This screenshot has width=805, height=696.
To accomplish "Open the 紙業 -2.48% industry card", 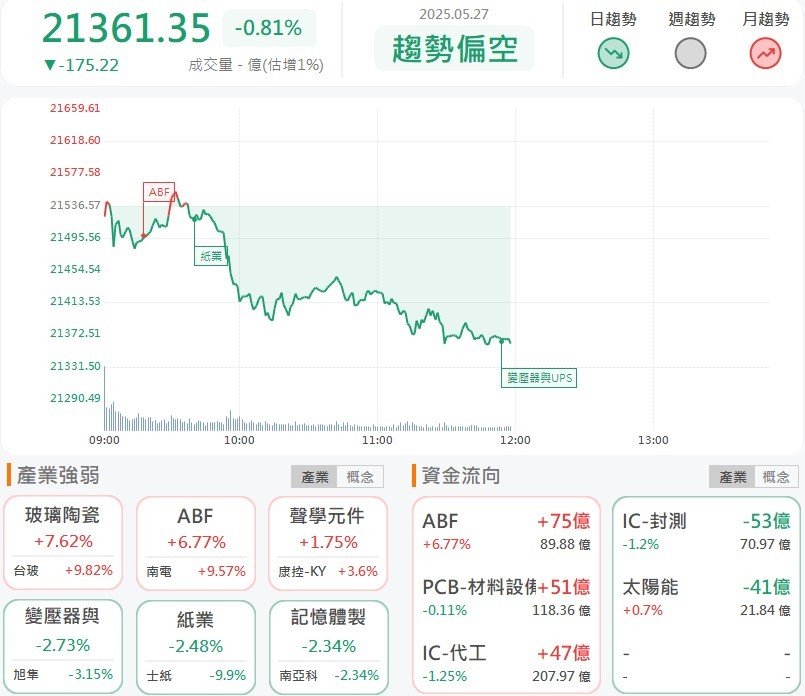I will pos(196,647).
